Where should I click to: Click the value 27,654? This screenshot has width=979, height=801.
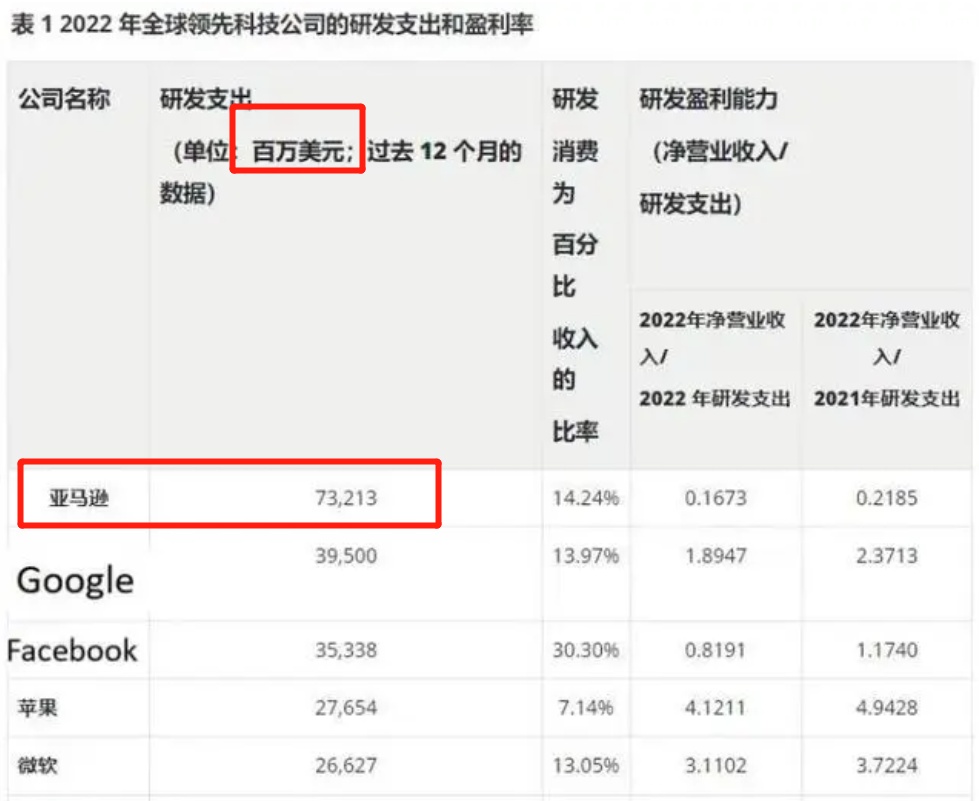click(x=346, y=708)
